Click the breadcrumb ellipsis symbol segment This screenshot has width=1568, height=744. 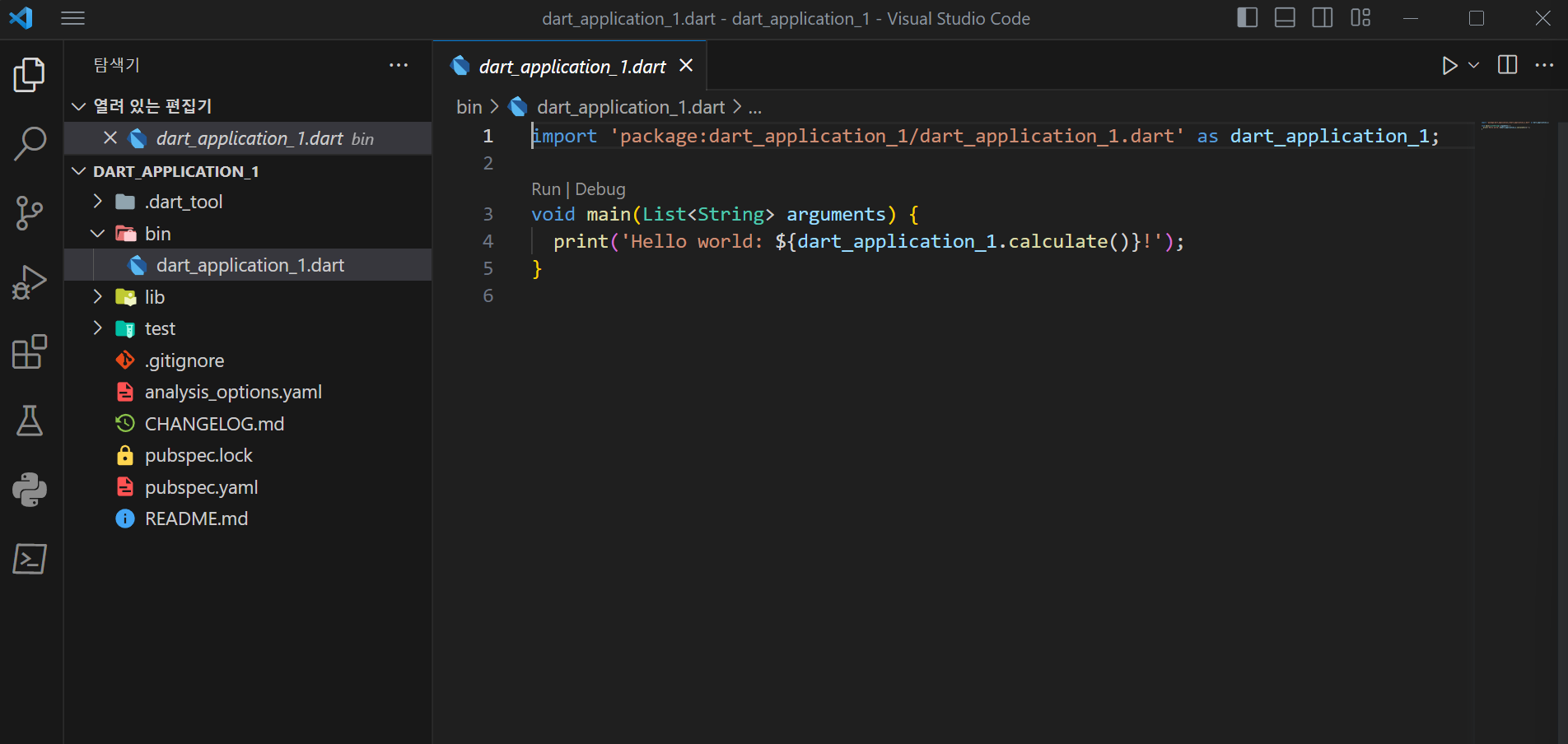coord(754,107)
